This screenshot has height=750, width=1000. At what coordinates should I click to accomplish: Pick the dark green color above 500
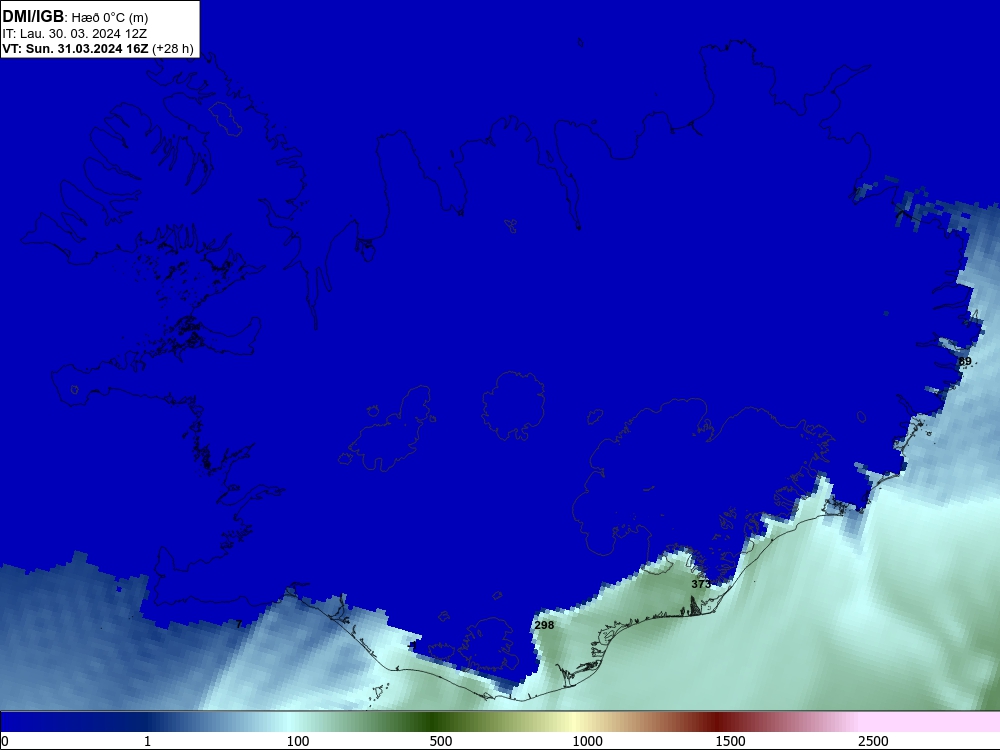tap(430, 721)
